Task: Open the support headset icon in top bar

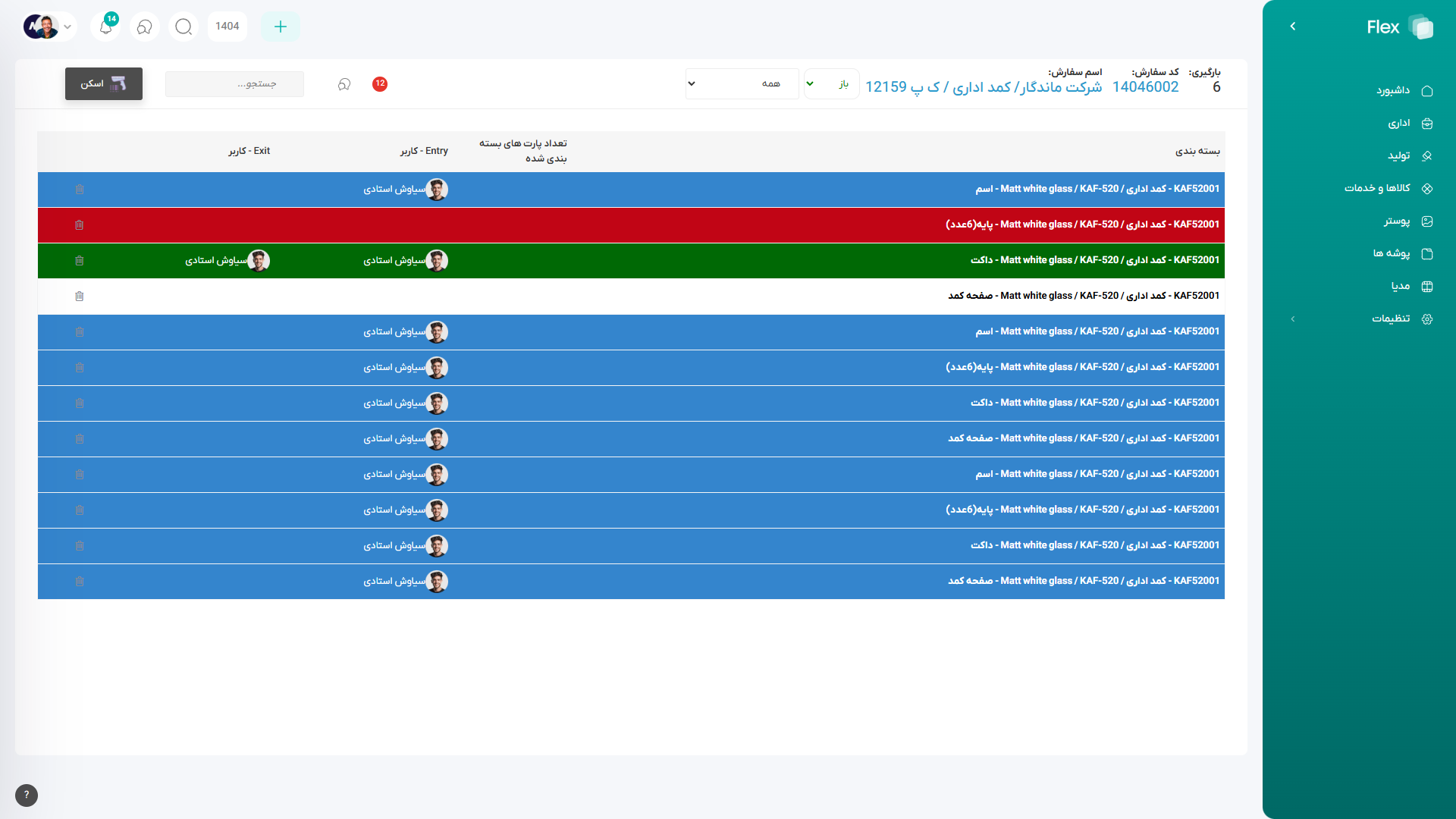Action: click(x=145, y=27)
